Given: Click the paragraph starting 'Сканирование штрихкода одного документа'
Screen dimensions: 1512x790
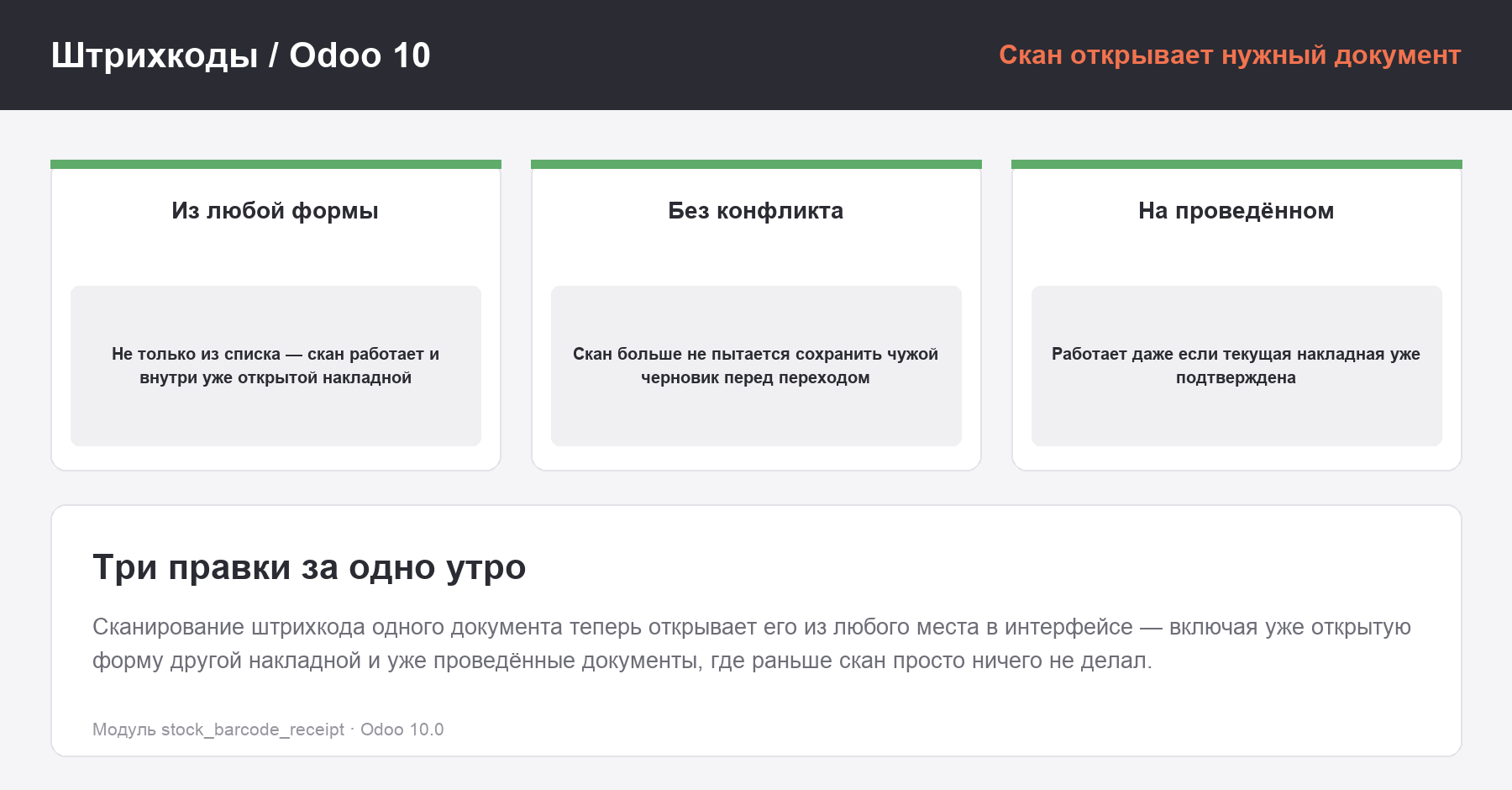Looking at the screenshot, I should 752,644.
